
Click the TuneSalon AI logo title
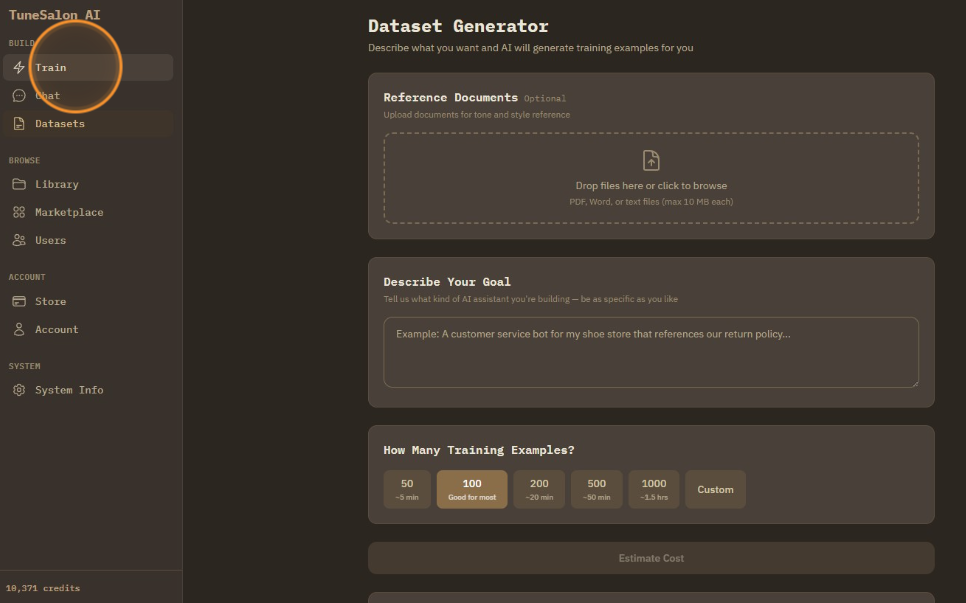pyautogui.click(x=54, y=15)
